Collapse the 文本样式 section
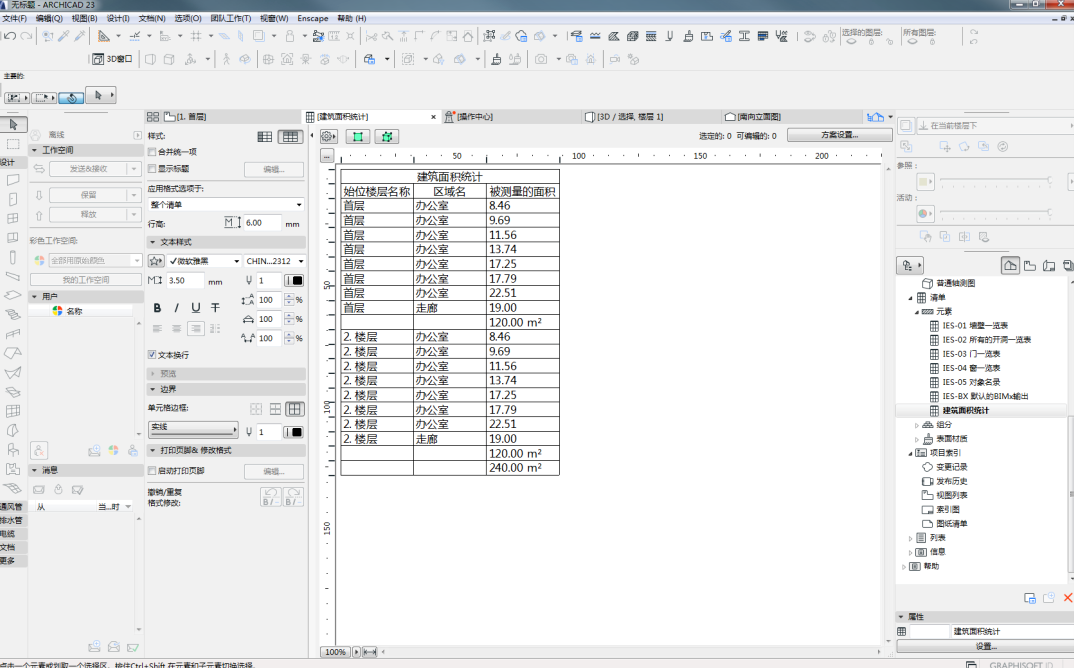This screenshot has height=668, width=1074. point(152,242)
